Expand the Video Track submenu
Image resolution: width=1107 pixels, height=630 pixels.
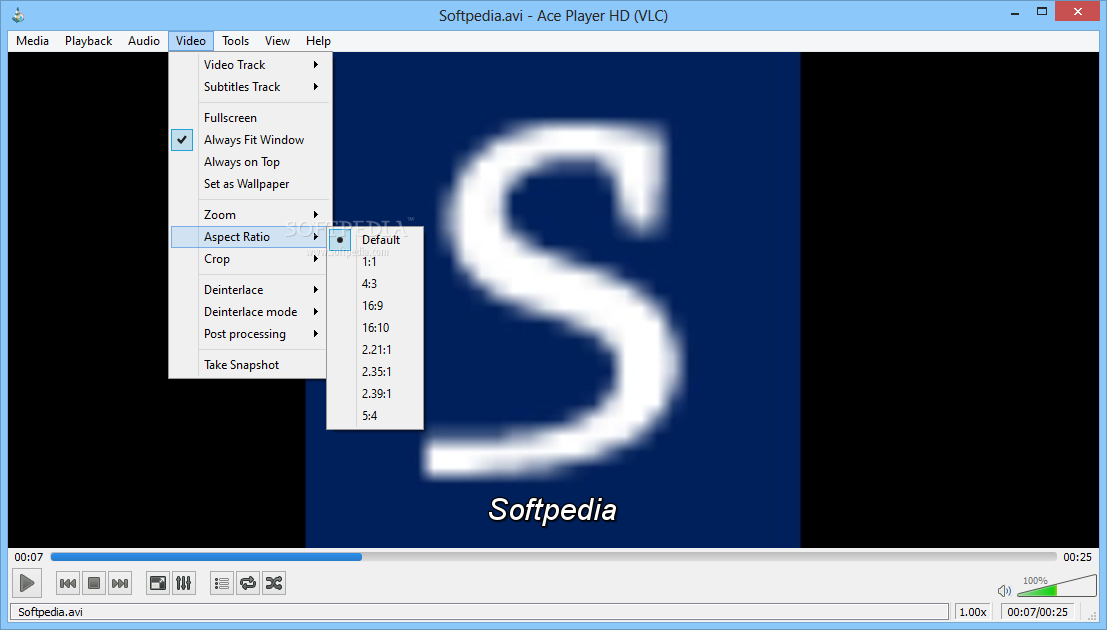point(251,64)
